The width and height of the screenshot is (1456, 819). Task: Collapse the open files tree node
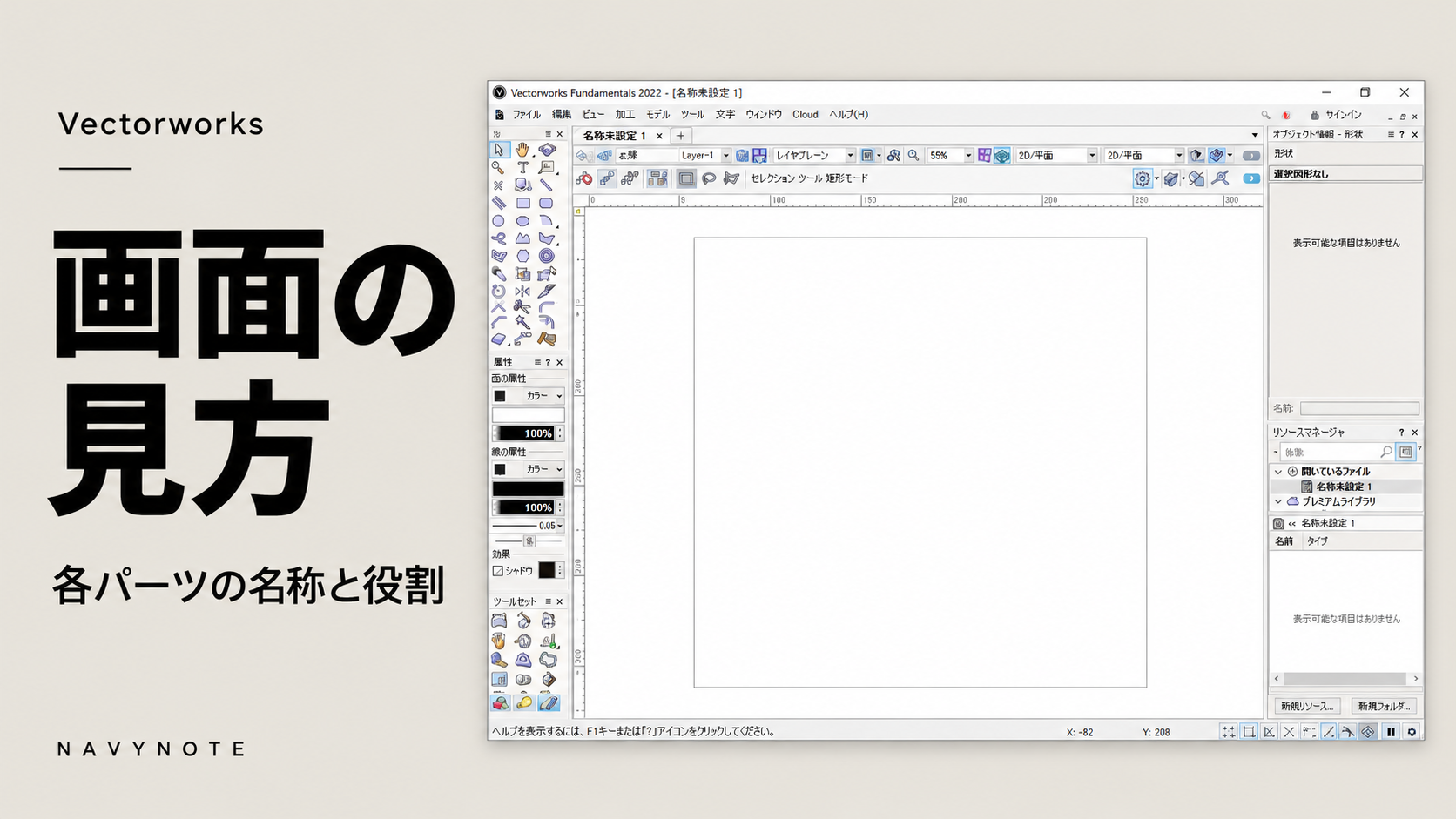tap(1278, 472)
